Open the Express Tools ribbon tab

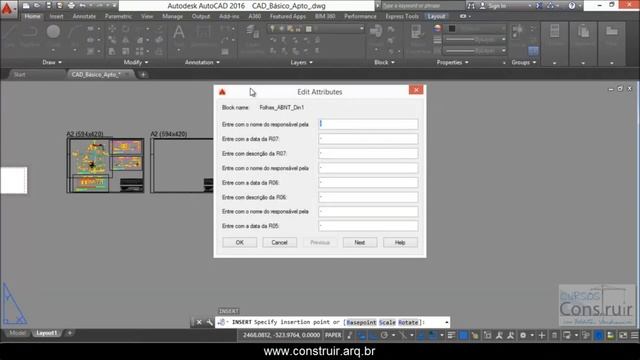(402, 16)
